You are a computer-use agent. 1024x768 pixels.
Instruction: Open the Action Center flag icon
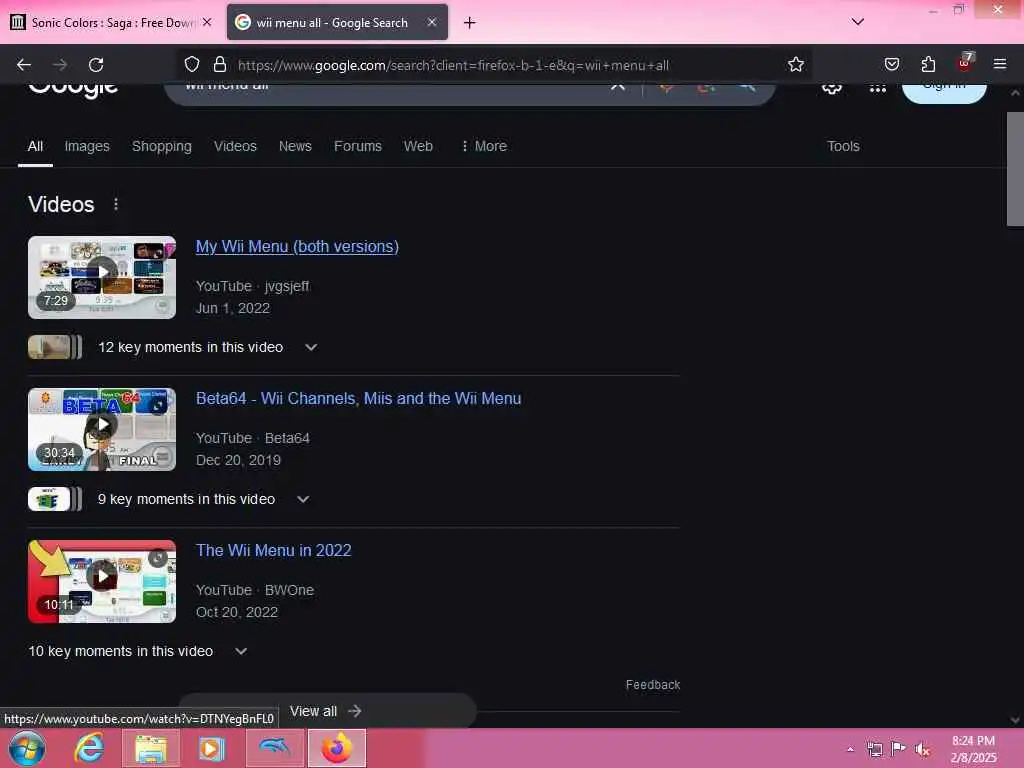(x=899, y=749)
